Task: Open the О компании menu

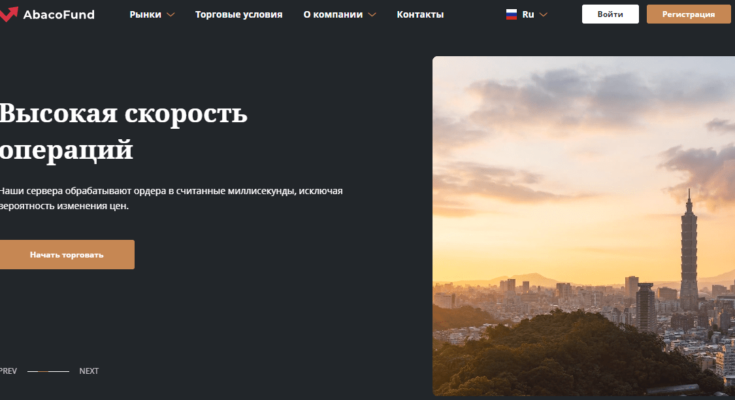Action: pyautogui.click(x=333, y=15)
